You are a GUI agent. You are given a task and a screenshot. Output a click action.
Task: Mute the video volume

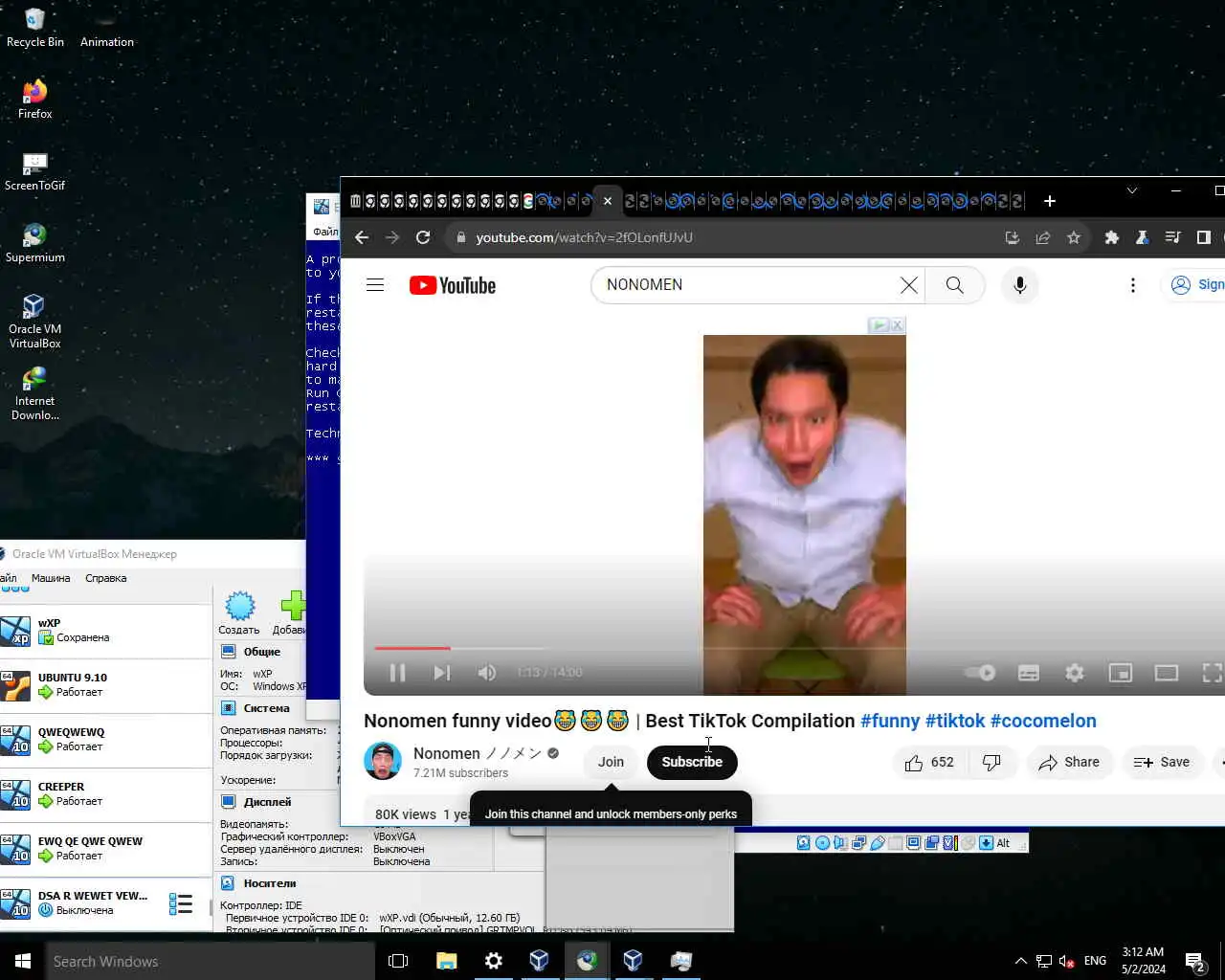click(486, 673)
